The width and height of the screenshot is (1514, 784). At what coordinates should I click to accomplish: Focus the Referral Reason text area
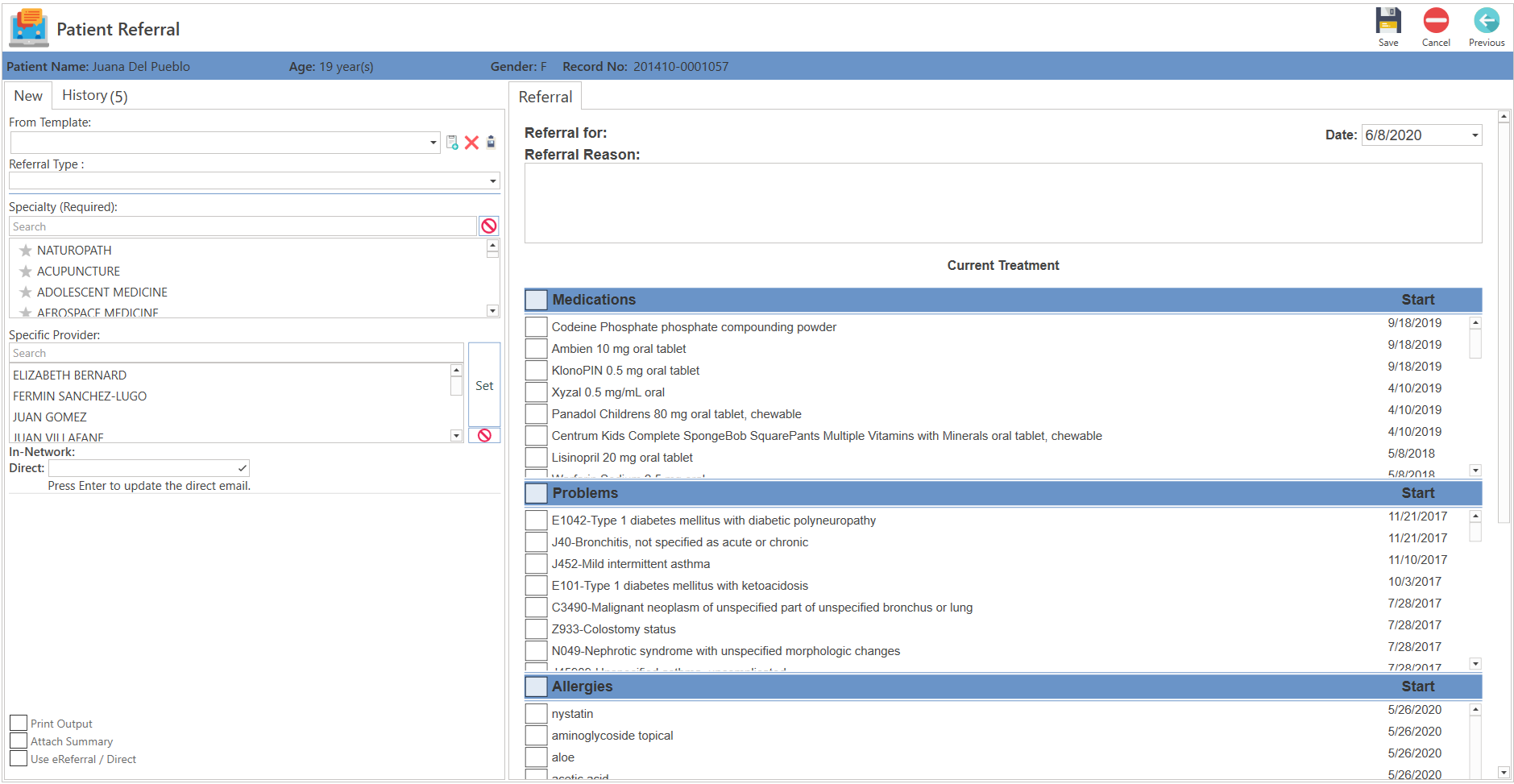(1003, 203)
